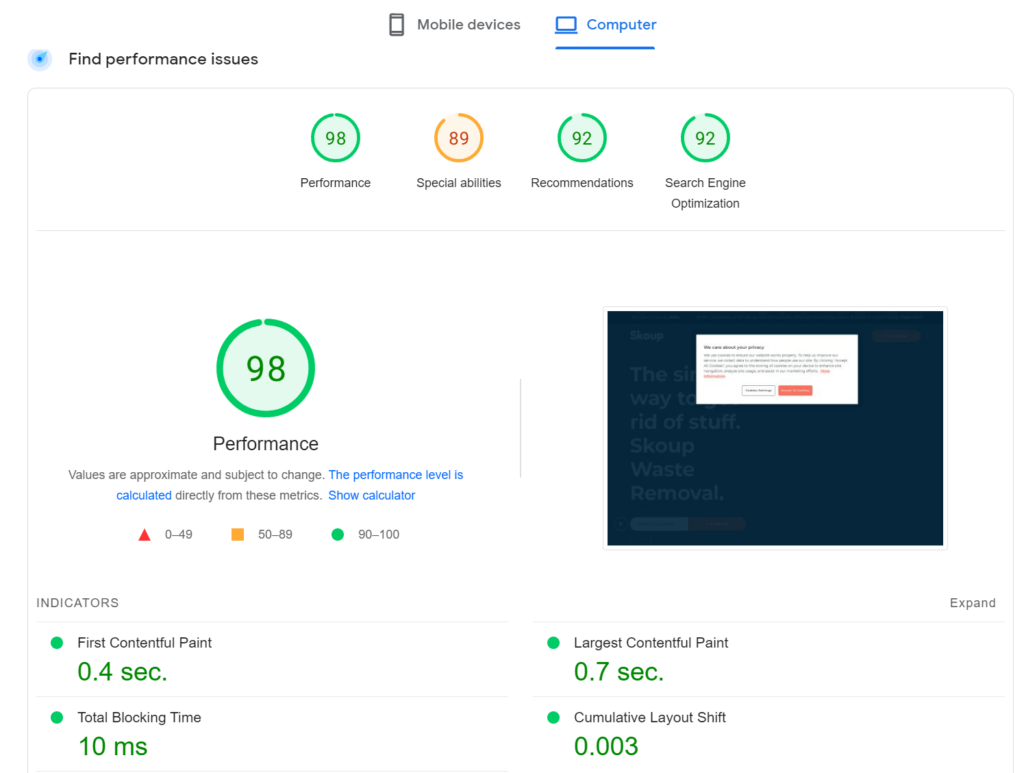Screen dimensions: 1024x773
Task: Click the orange square 50–89 legend icon
Action: click(238, 535)
